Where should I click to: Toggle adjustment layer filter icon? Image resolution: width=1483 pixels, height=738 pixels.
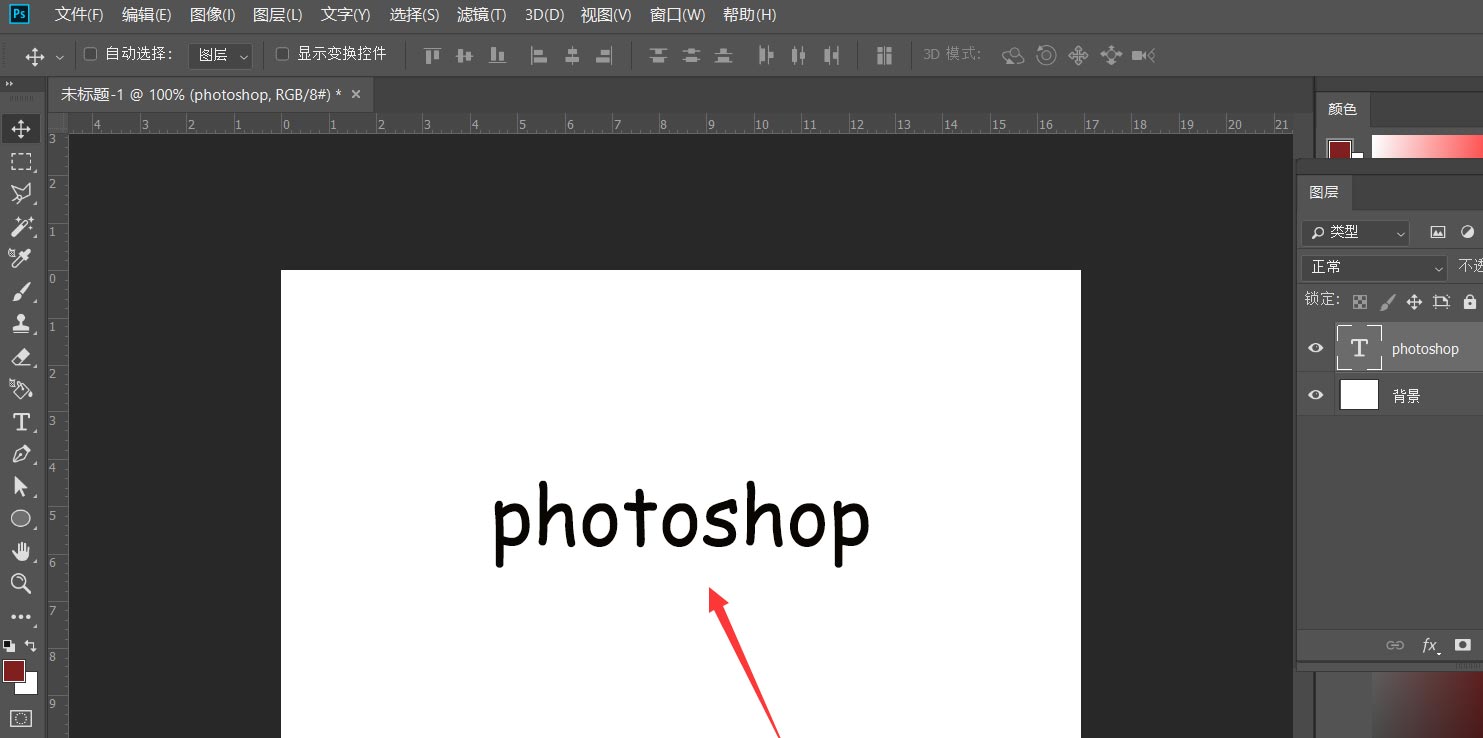click(x=1467, y=232)
